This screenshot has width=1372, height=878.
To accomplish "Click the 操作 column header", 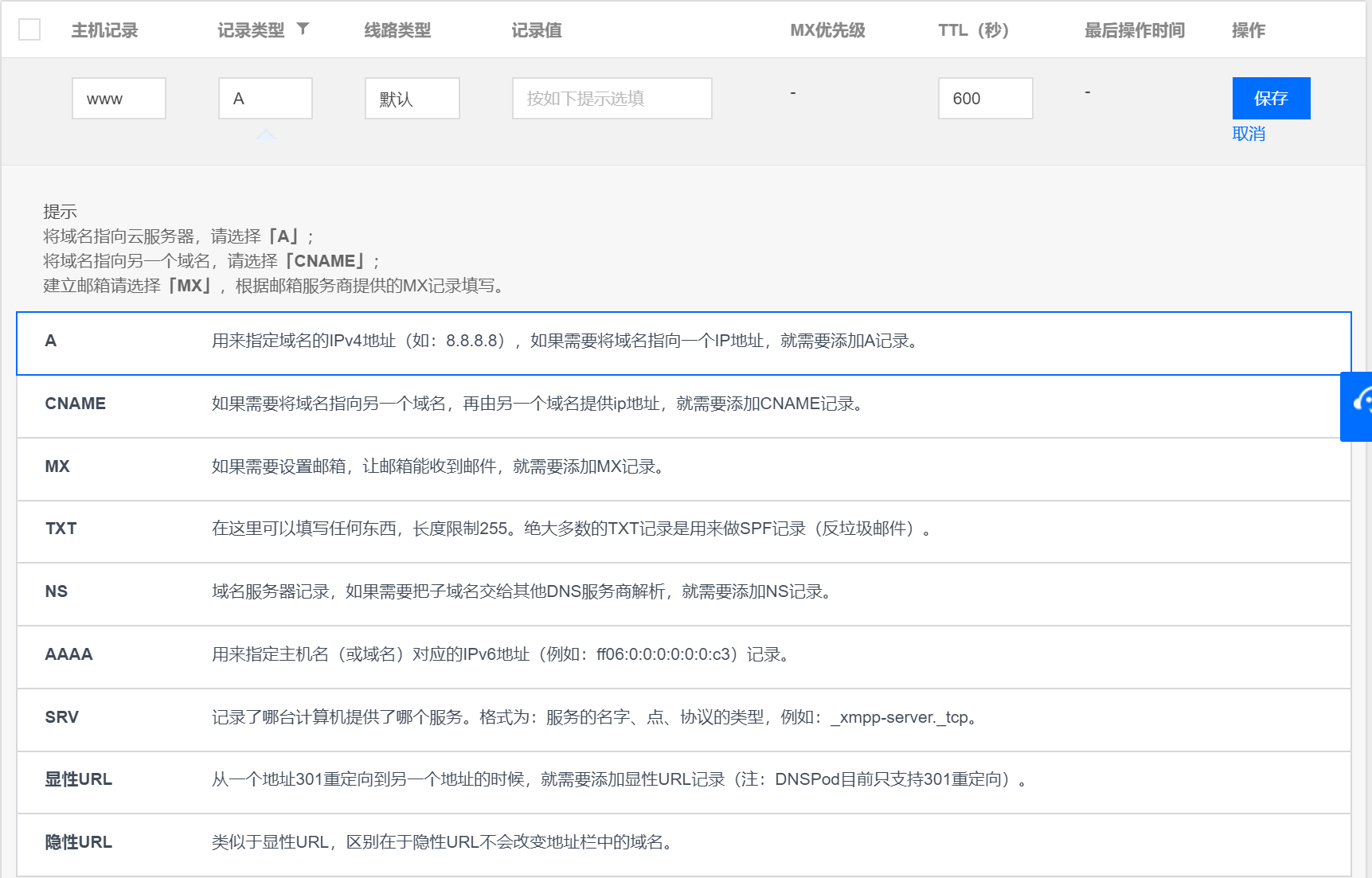I will coord(1249,30).
